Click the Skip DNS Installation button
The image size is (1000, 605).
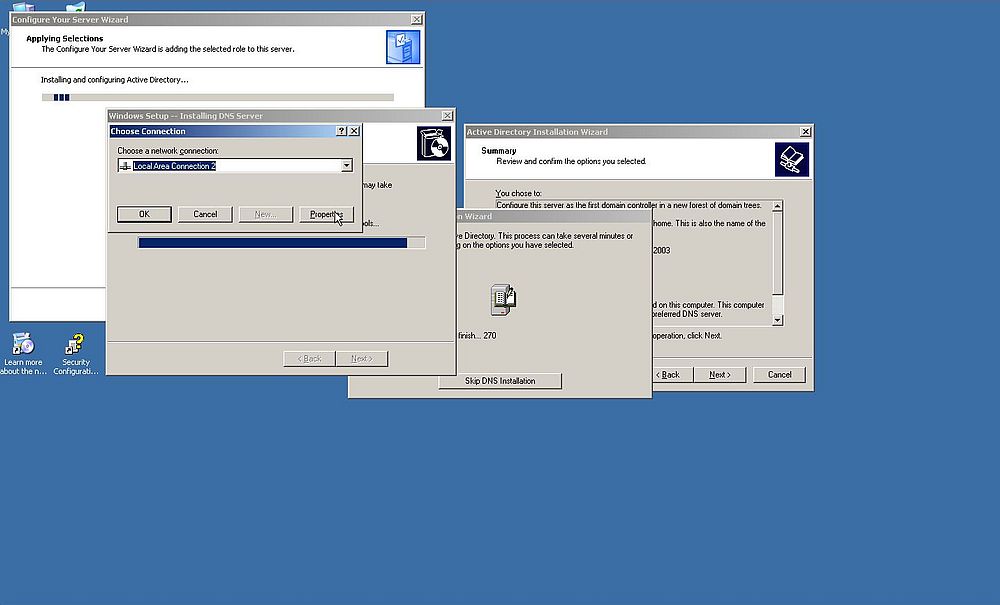click(500, 381)
